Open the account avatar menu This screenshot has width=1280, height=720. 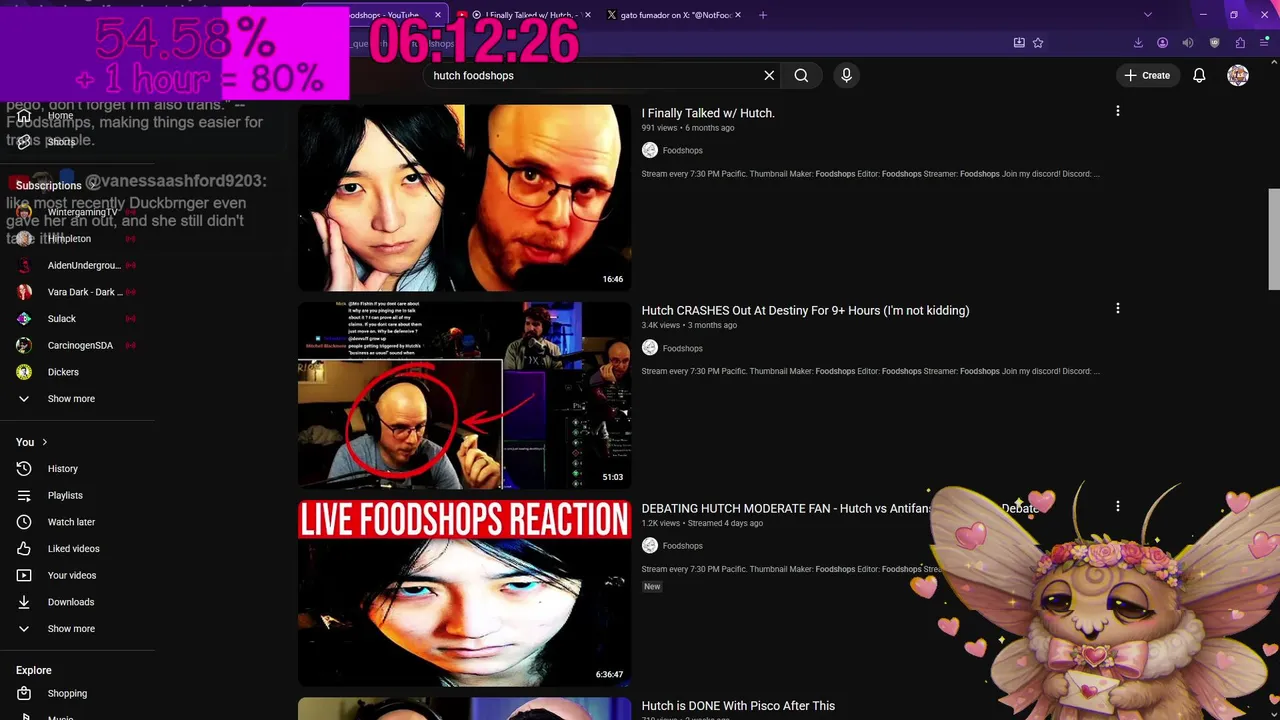(x=1238, y=75)
